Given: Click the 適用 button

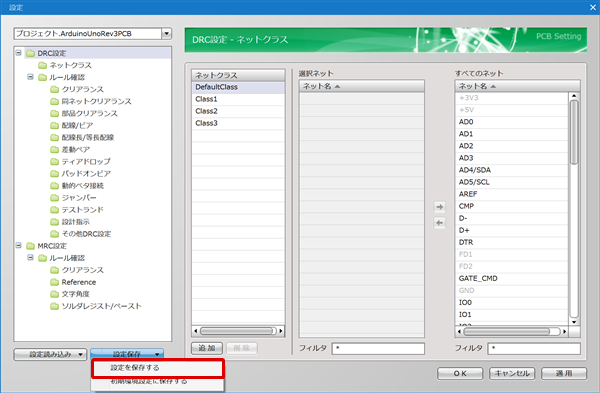Looking at the screenshot, I should (x=564, y=373).
